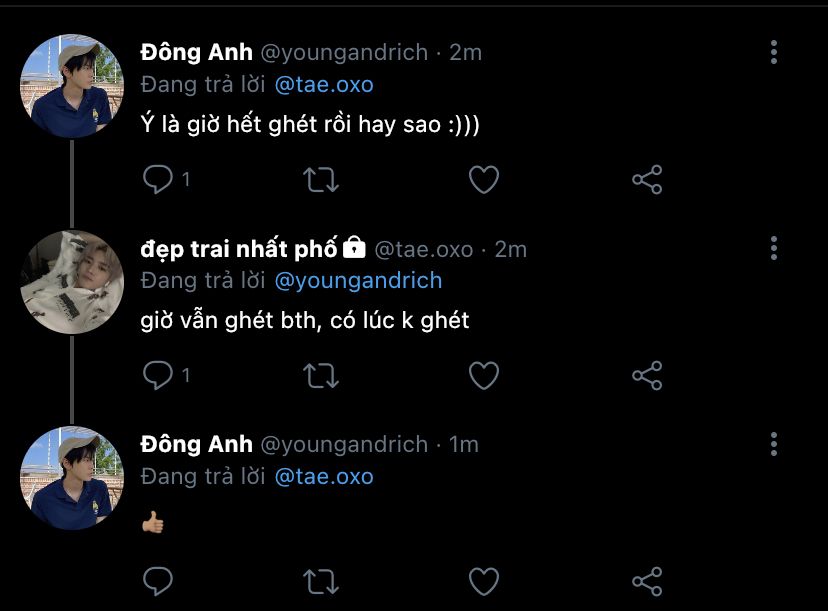Like the "Ý là giờ hết ghét" tweet
The image size is (828, 611).
tap(484, 180)
